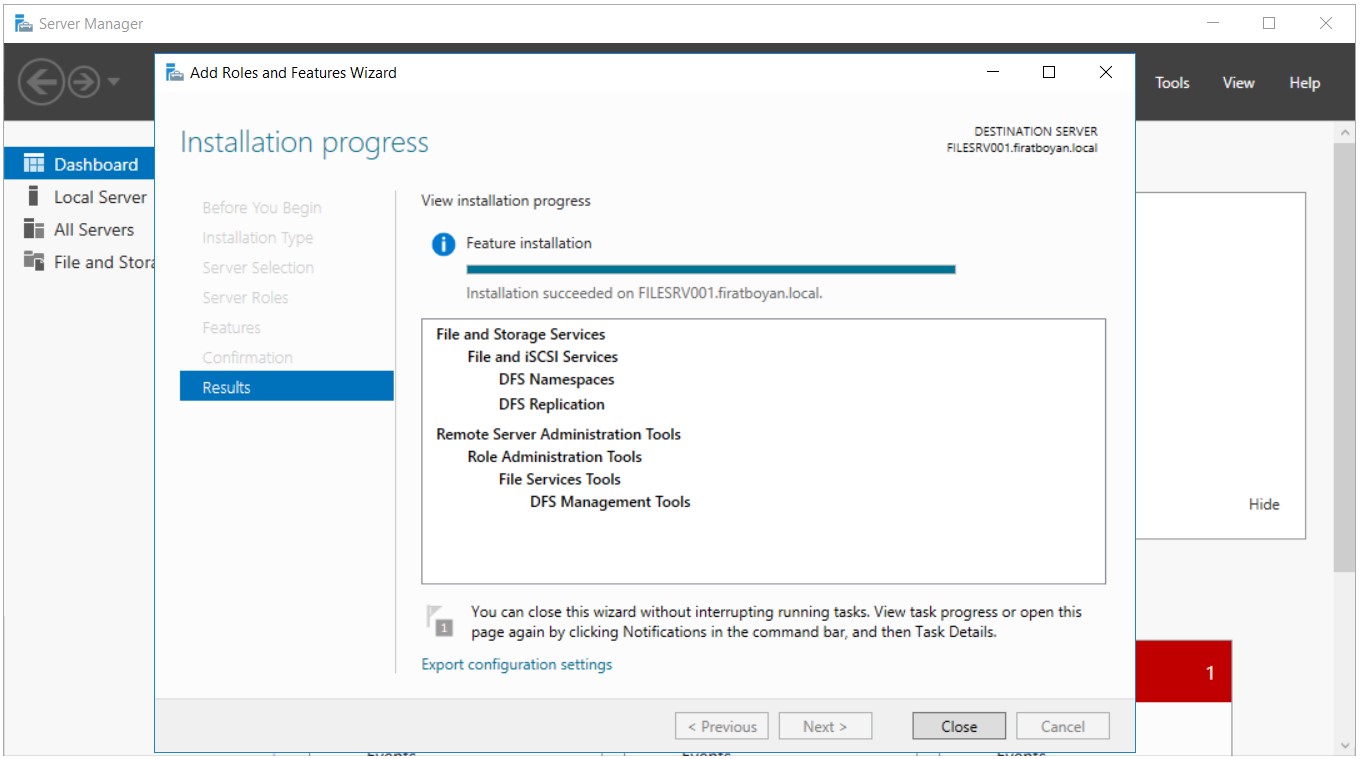Viewport: 1361px width, 759px height.
Task: Click the 'FILESRV001.firatboyan.local' destination server name
Action: click(1021, 148)
